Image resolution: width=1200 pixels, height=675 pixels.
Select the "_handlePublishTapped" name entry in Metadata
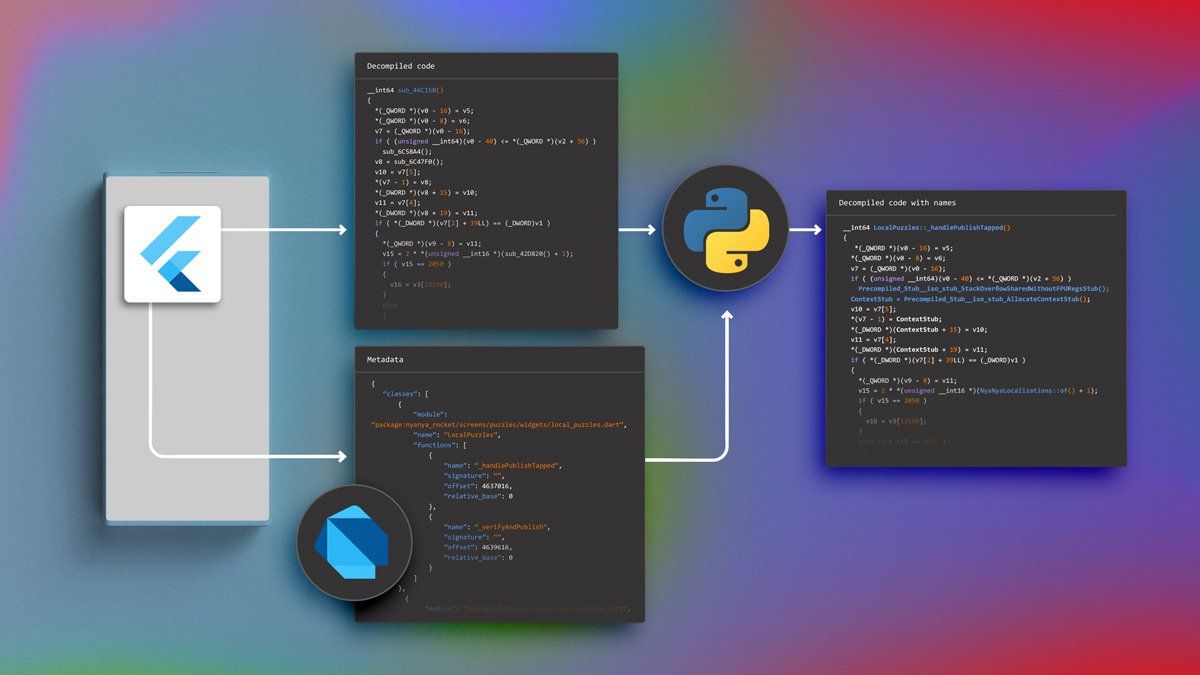pyautogui.click(x=504, y=466)
